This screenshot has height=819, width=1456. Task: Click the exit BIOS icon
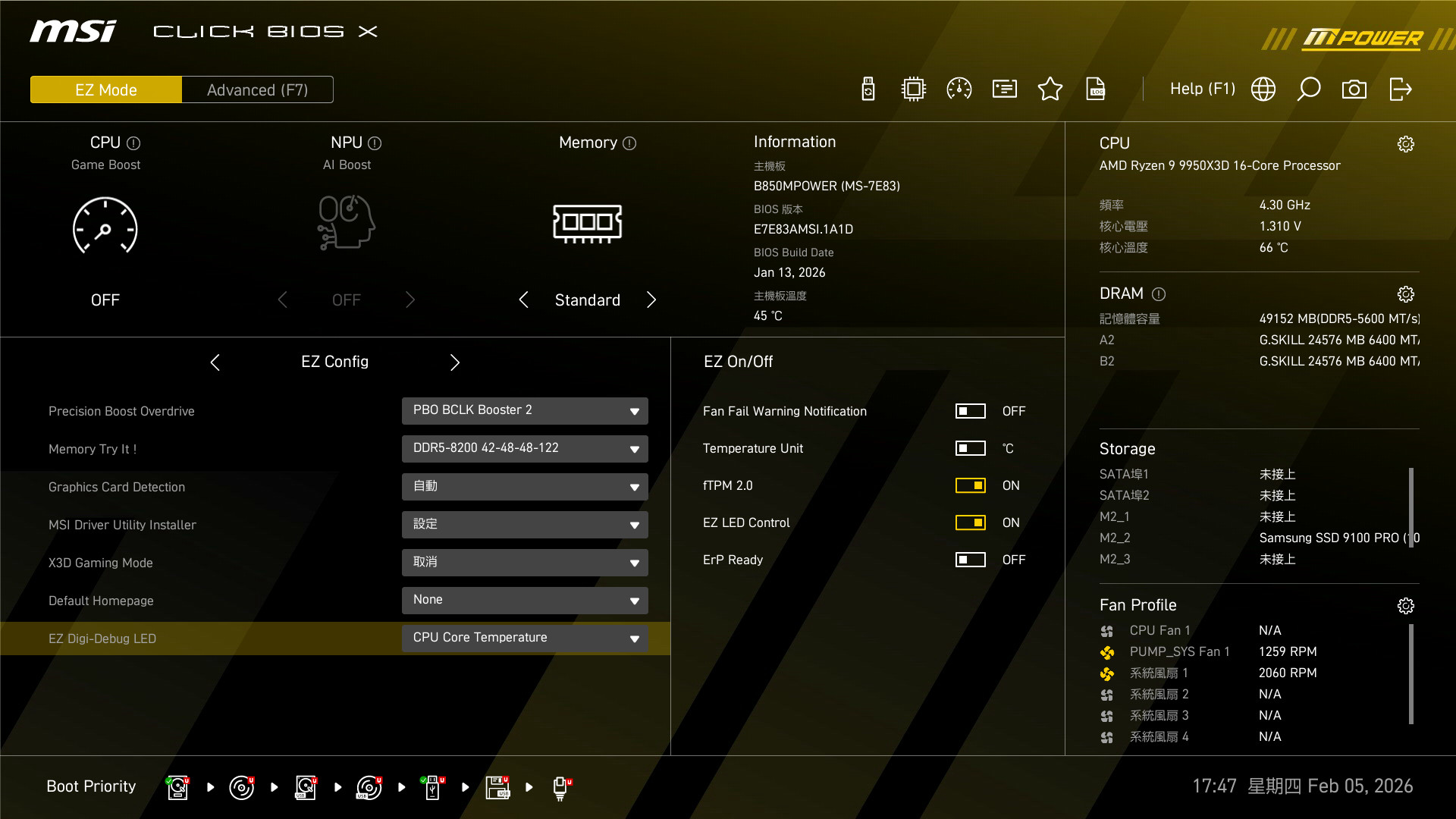1400,89
